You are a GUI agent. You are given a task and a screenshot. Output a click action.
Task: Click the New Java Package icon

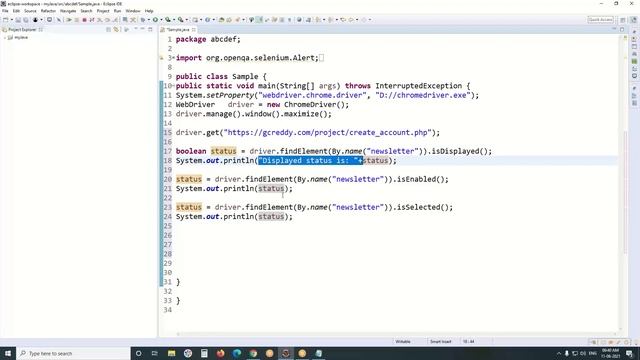(196, 20)
